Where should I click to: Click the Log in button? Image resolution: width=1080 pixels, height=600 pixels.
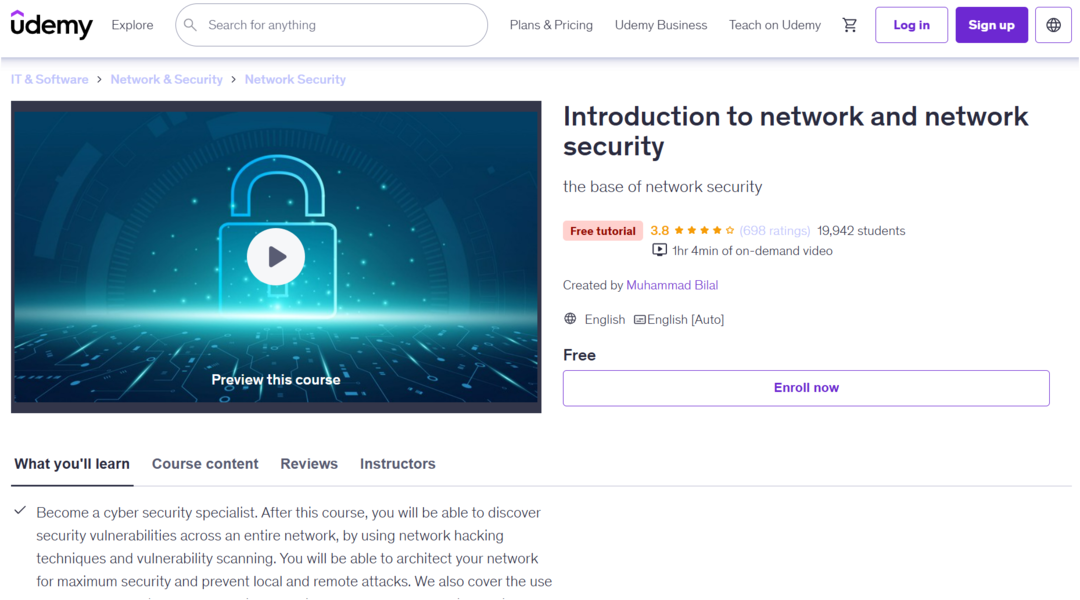(x=911, y=25)
